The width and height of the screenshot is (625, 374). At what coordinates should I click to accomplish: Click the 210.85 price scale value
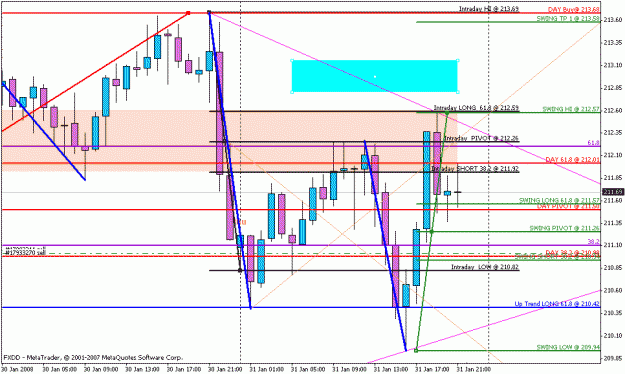[x=613, y=268]
